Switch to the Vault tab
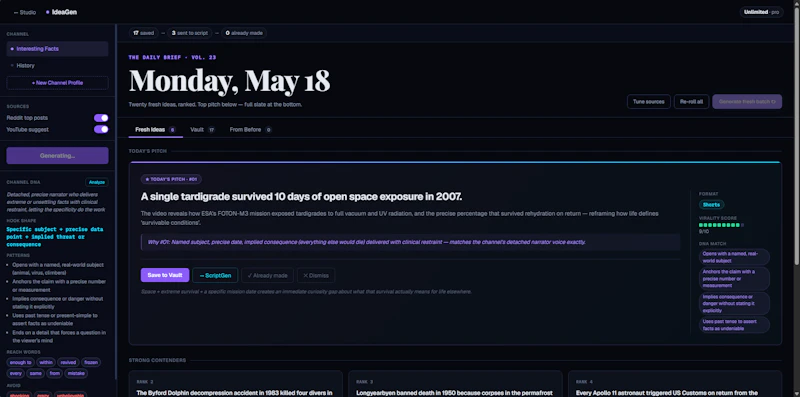 (203, 130)
